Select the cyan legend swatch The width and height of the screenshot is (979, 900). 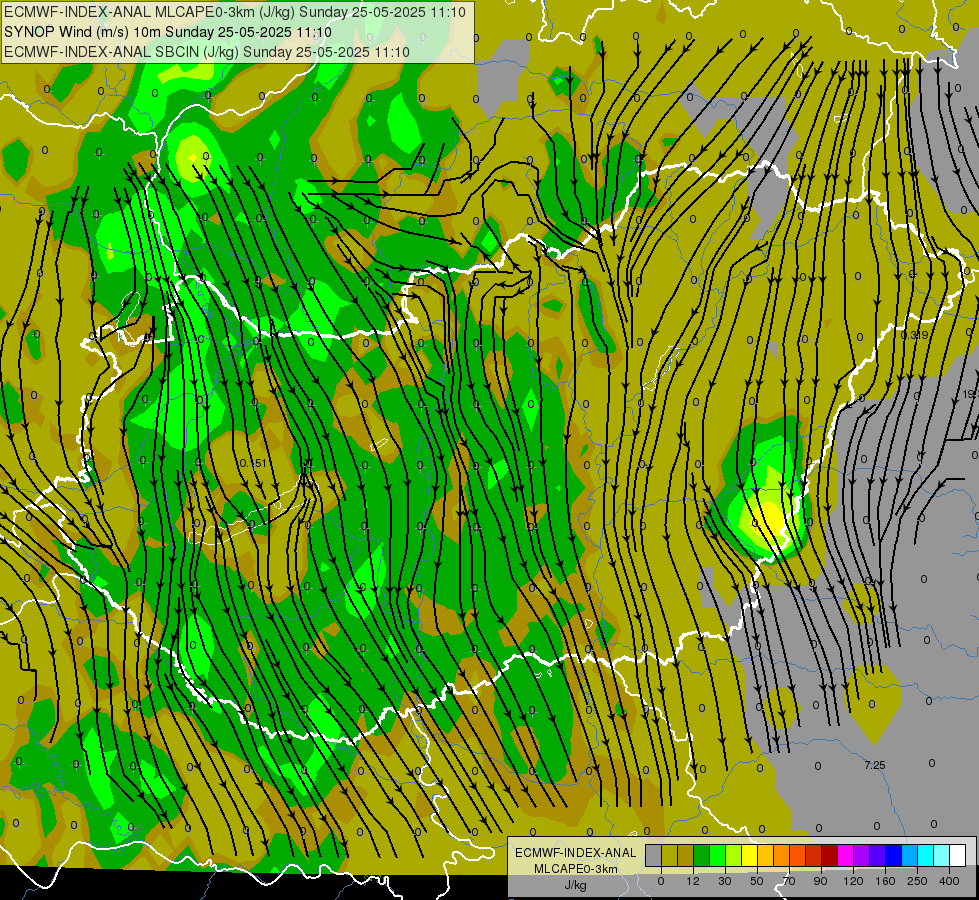[x=925, y=856]
